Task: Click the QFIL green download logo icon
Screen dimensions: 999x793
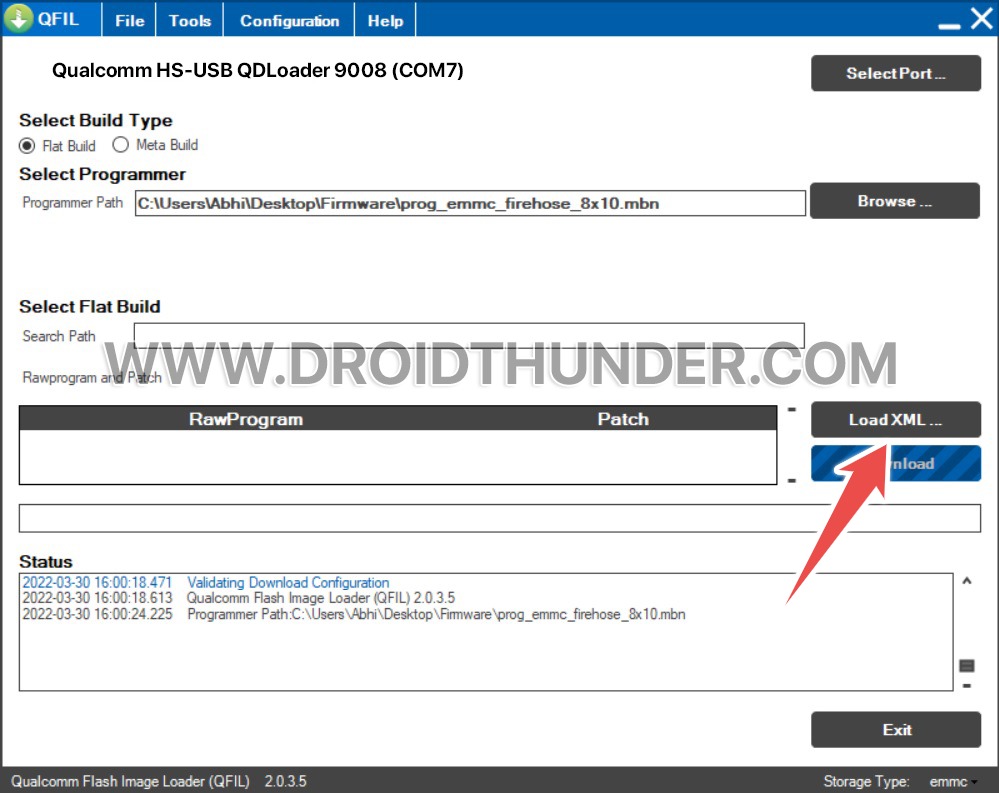Action: pos(20,18)
